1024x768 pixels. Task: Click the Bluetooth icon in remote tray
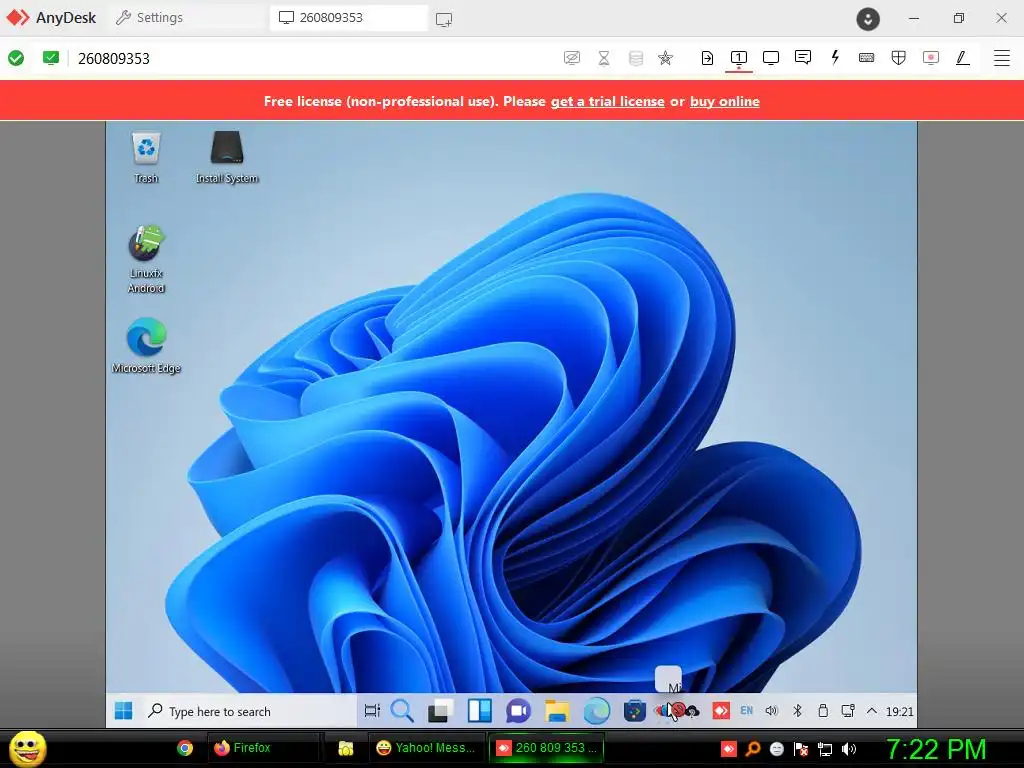(x=797, y=711)
